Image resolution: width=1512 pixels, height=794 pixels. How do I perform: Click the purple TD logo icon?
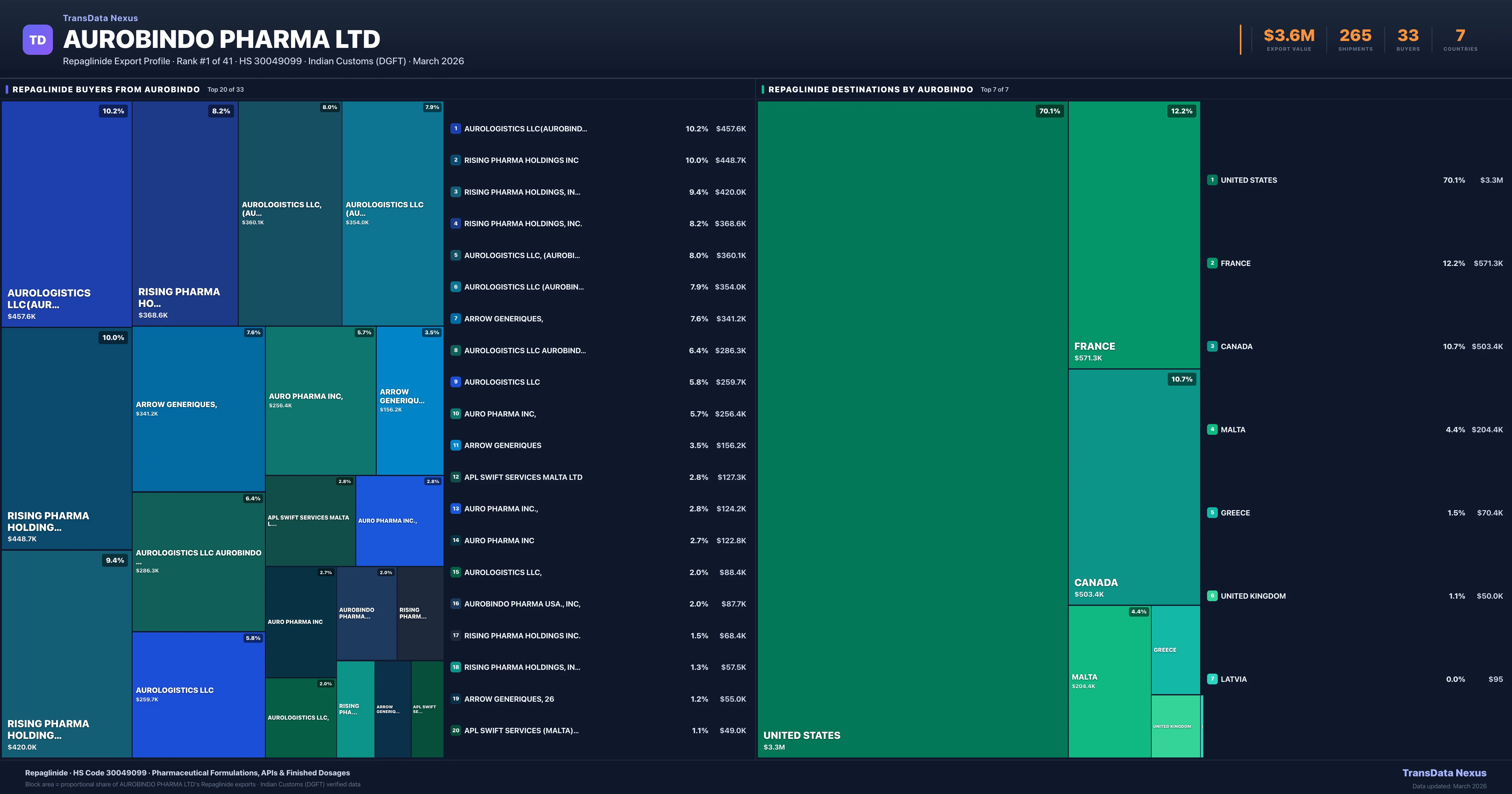coord(37,40)
